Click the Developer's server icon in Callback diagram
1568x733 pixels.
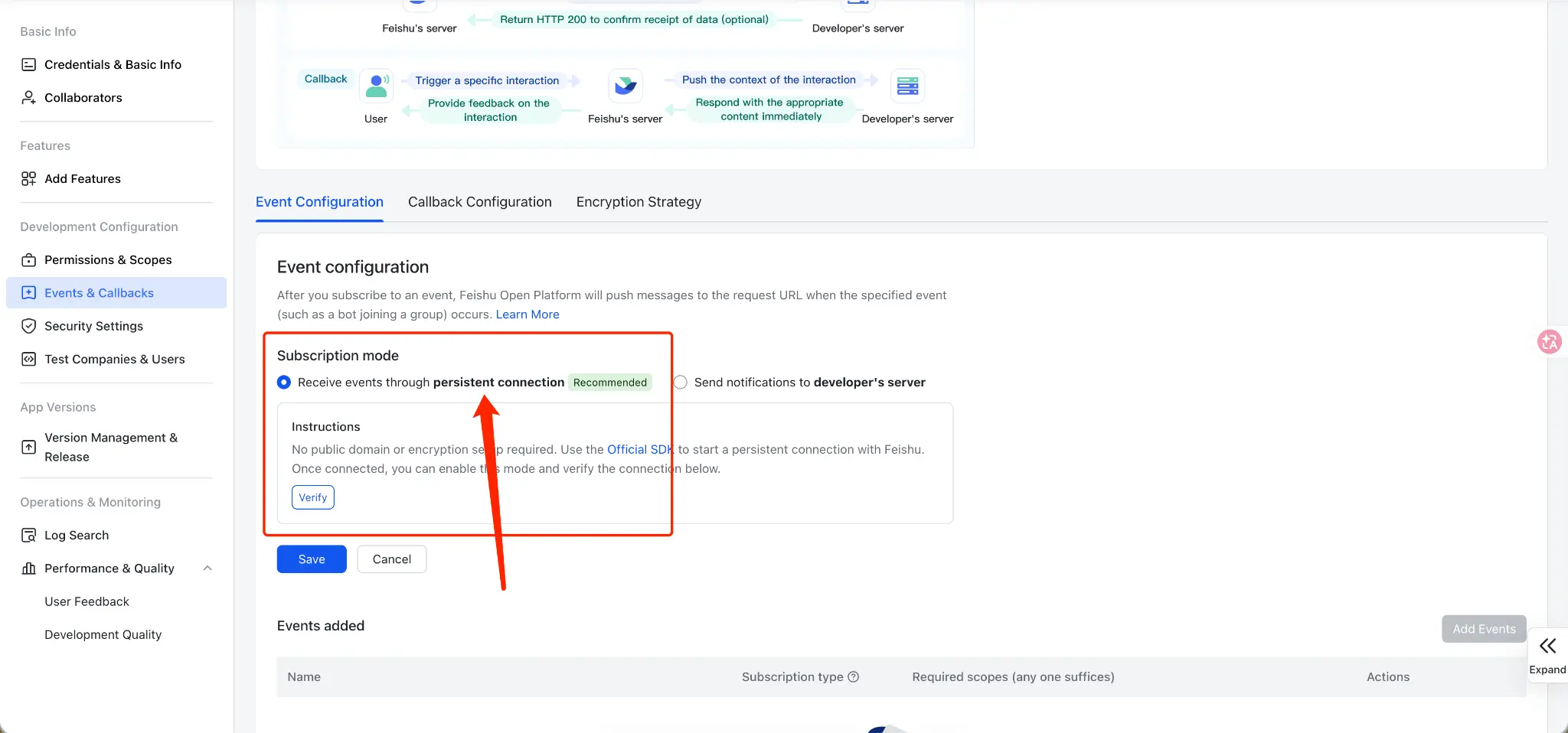tap(907, 86)
